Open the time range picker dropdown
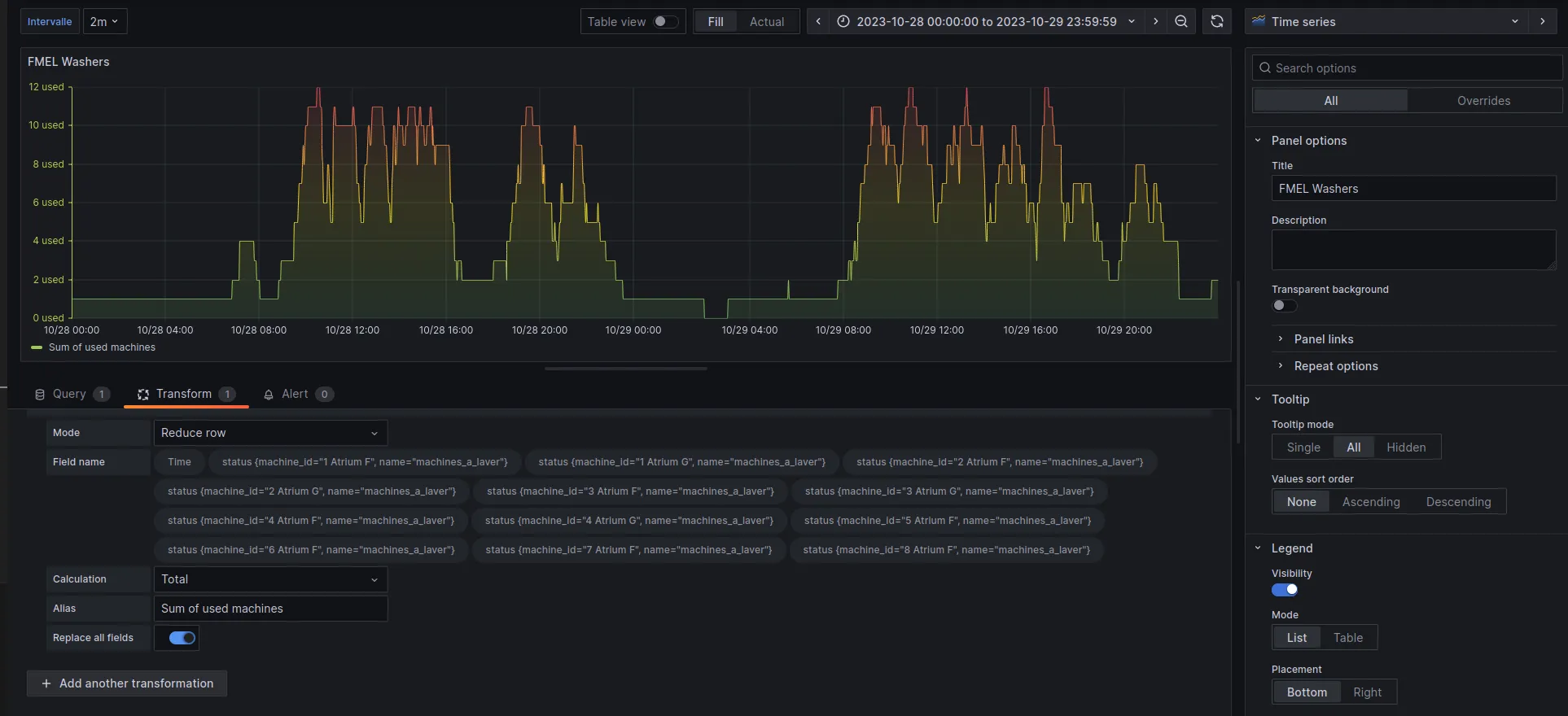The image size is (1568, 716). pyautogui.click(x=985, y=22)
